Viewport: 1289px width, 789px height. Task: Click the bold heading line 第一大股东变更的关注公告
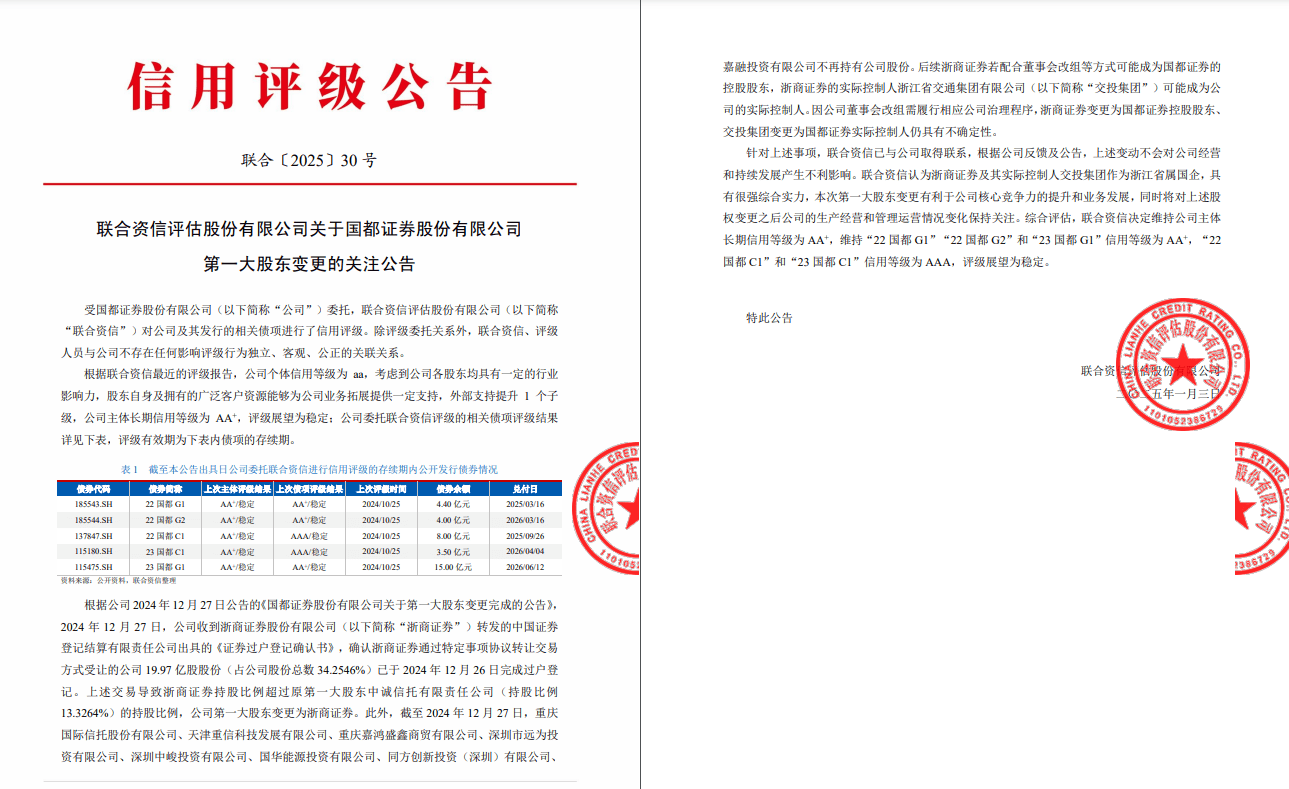309,265
